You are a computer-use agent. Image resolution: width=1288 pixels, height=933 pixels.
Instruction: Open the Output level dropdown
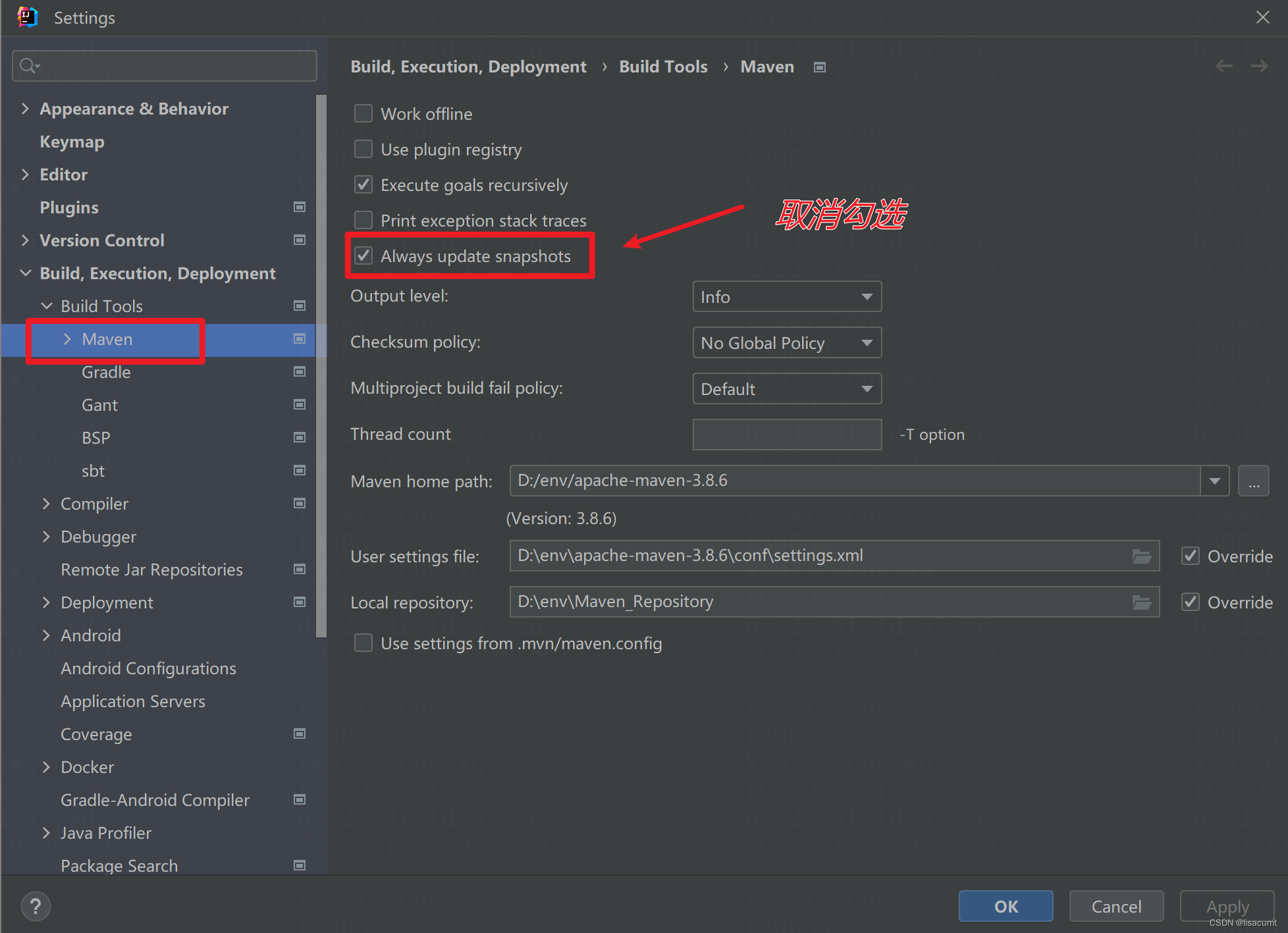pyautogui.click(x=787, y=297)
